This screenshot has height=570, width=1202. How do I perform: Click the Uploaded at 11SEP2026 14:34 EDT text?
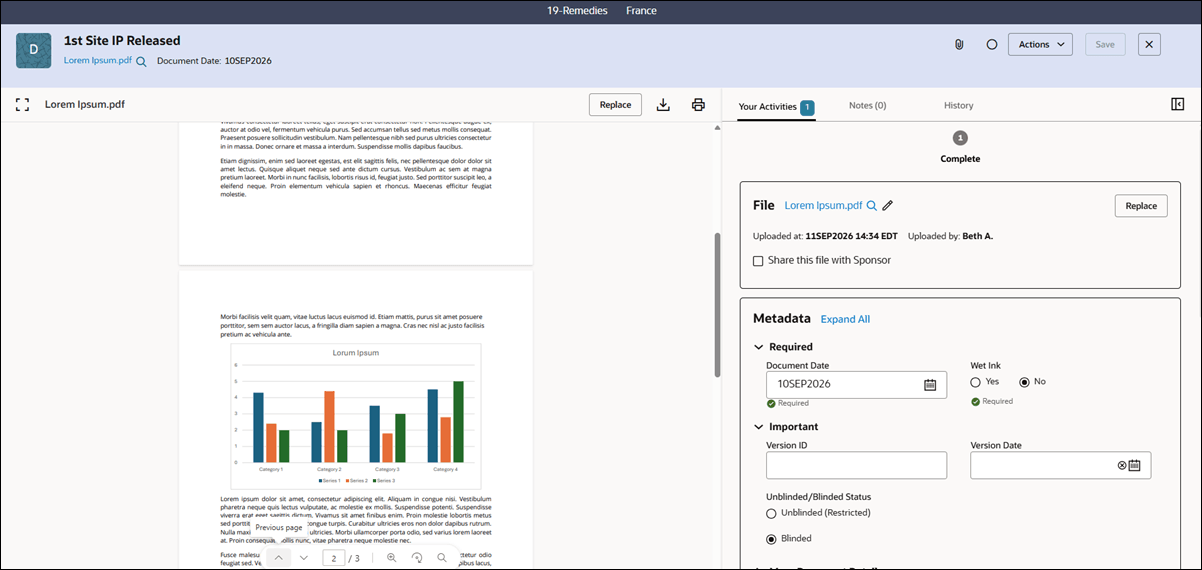coord(824,236)
